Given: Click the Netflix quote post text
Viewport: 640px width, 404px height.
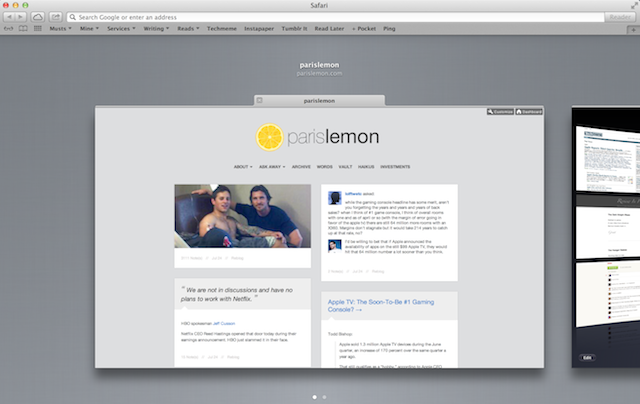Looking at the screenshot, I should point(237,294).
